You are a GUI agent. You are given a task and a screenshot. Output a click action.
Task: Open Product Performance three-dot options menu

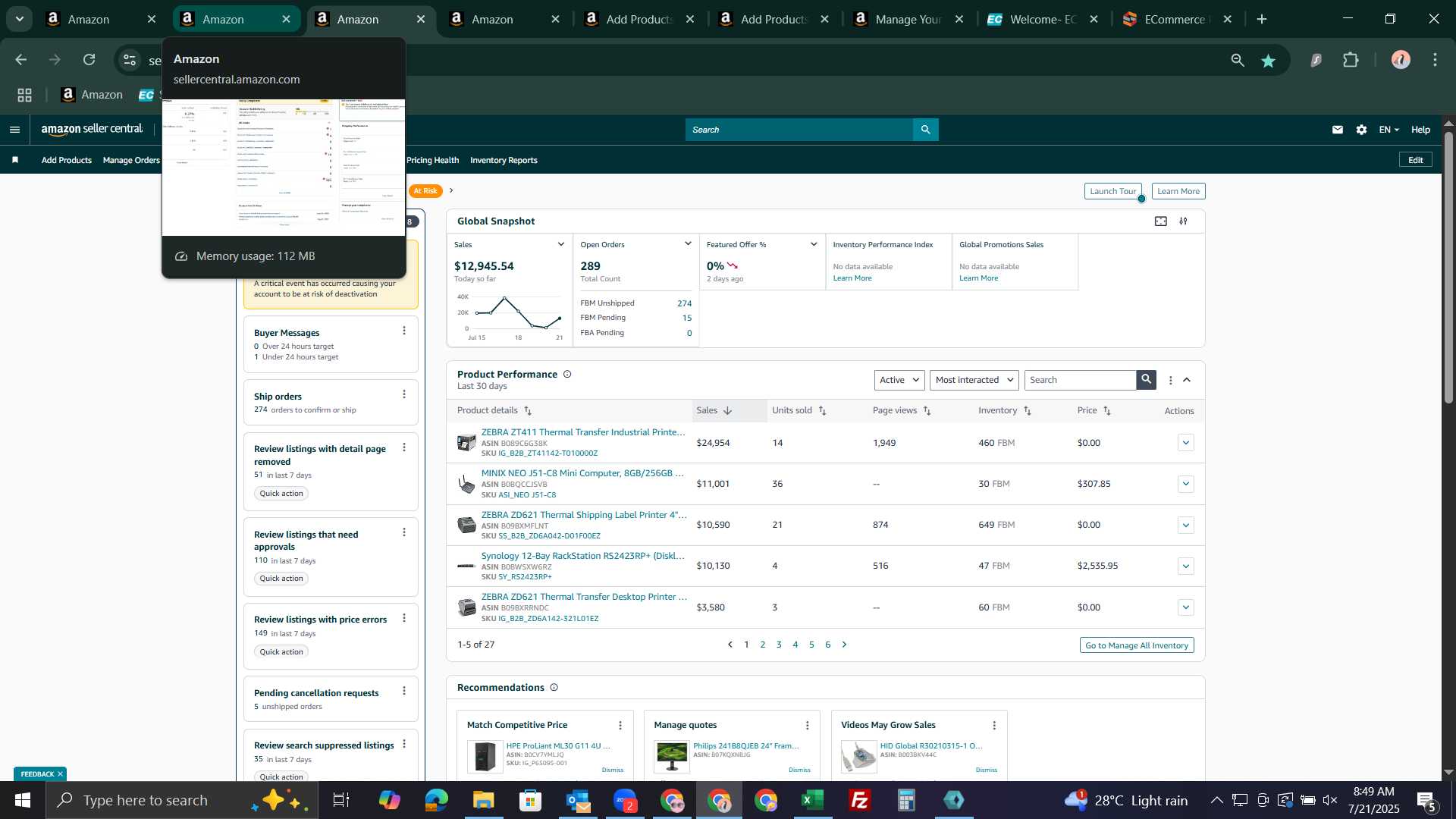click(x=1171, y=381)
